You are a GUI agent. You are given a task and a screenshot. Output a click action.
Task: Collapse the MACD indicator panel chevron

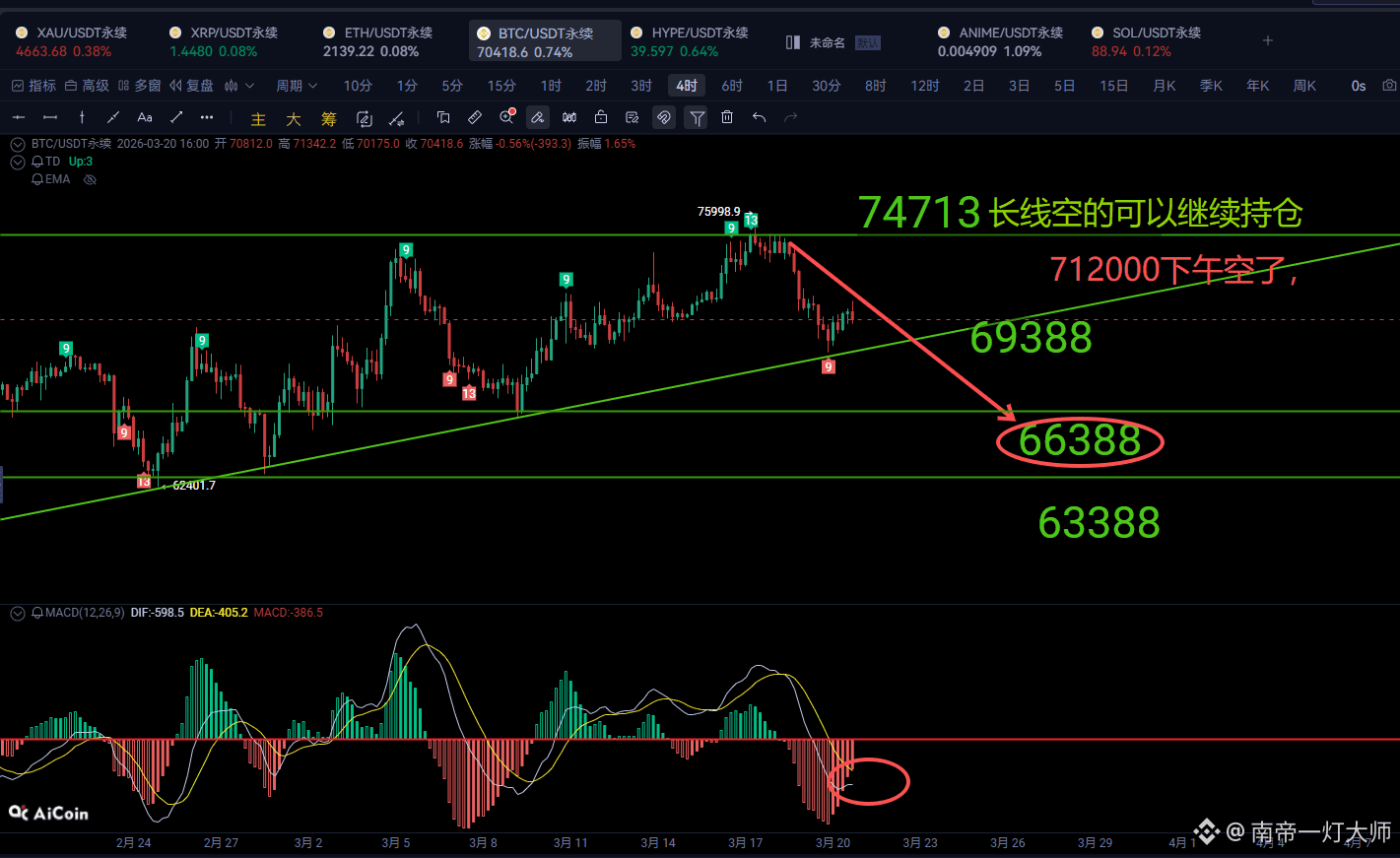[17, 613]
